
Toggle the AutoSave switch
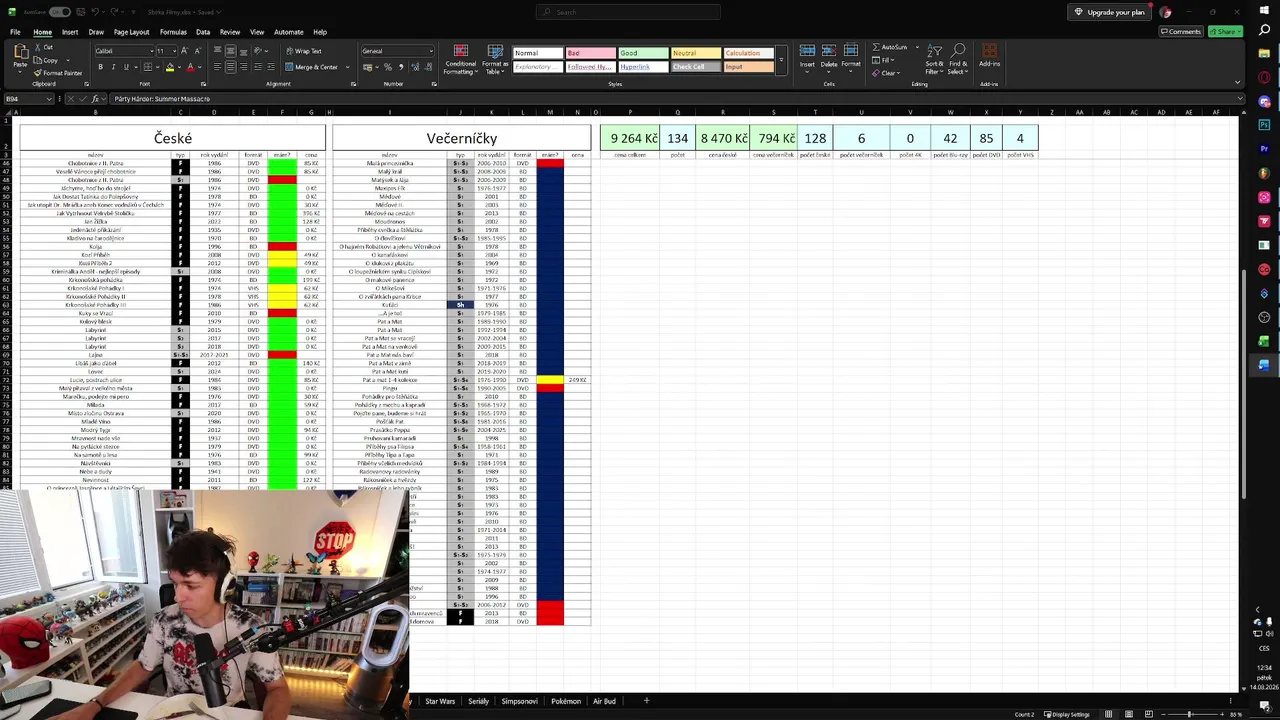click(x=60, y=12)
